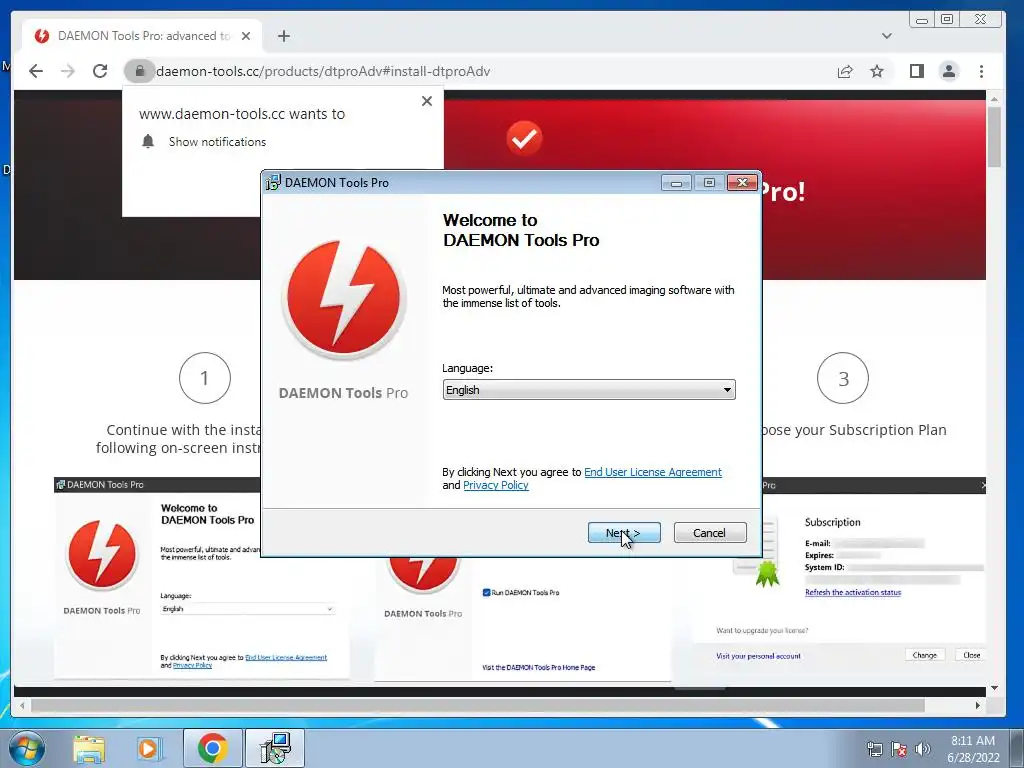The width and height of the screenshot is (1024, 768).
Task: Click the red checkmark icon on webpage
Action: click(524, 138)
